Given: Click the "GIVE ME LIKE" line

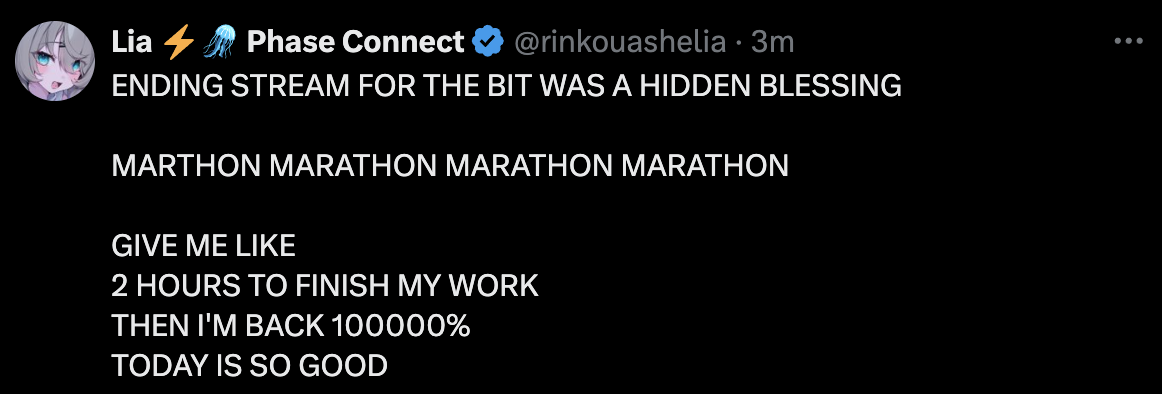Looking at the screenshot, I should (x=204, y=246).
